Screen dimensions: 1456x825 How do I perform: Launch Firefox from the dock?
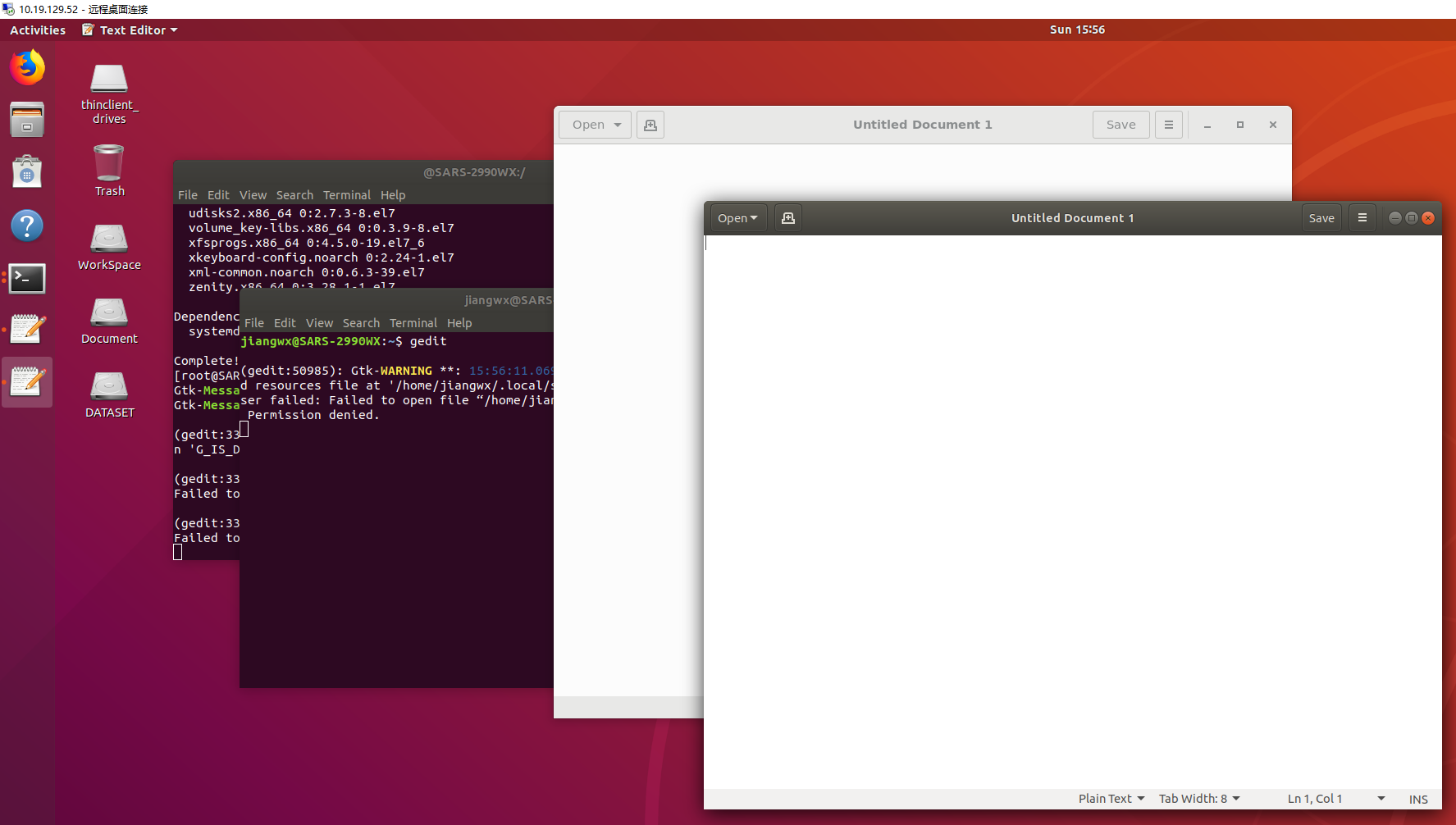click(27, 67)
